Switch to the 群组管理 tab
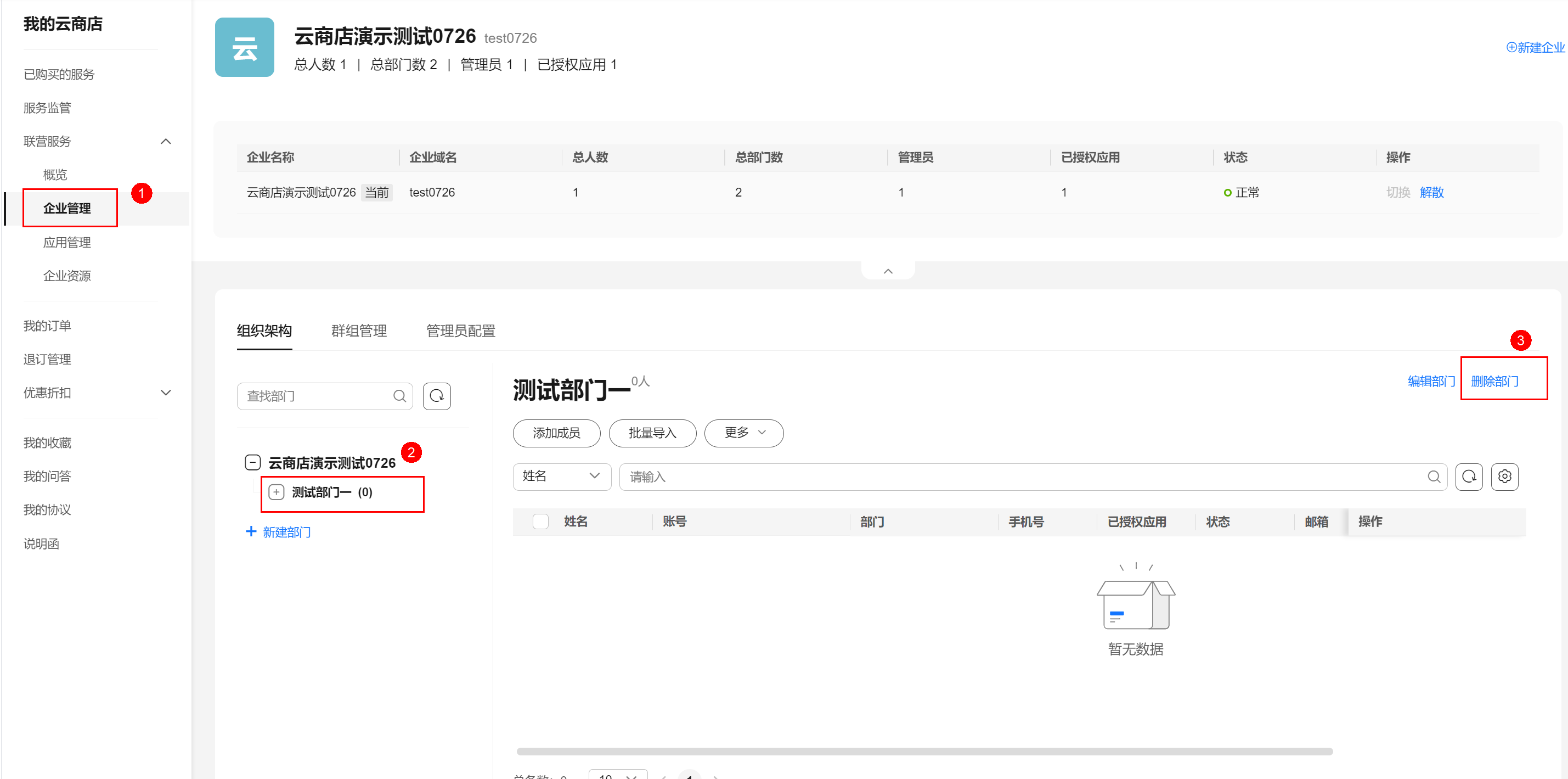 pos(358,330)
